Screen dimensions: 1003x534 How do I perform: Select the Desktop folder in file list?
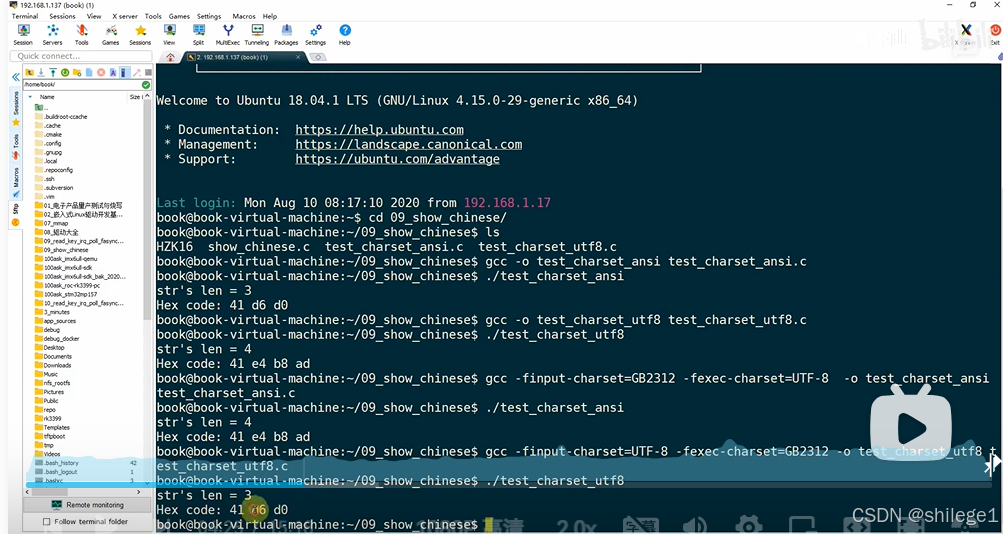click(49, 347)
